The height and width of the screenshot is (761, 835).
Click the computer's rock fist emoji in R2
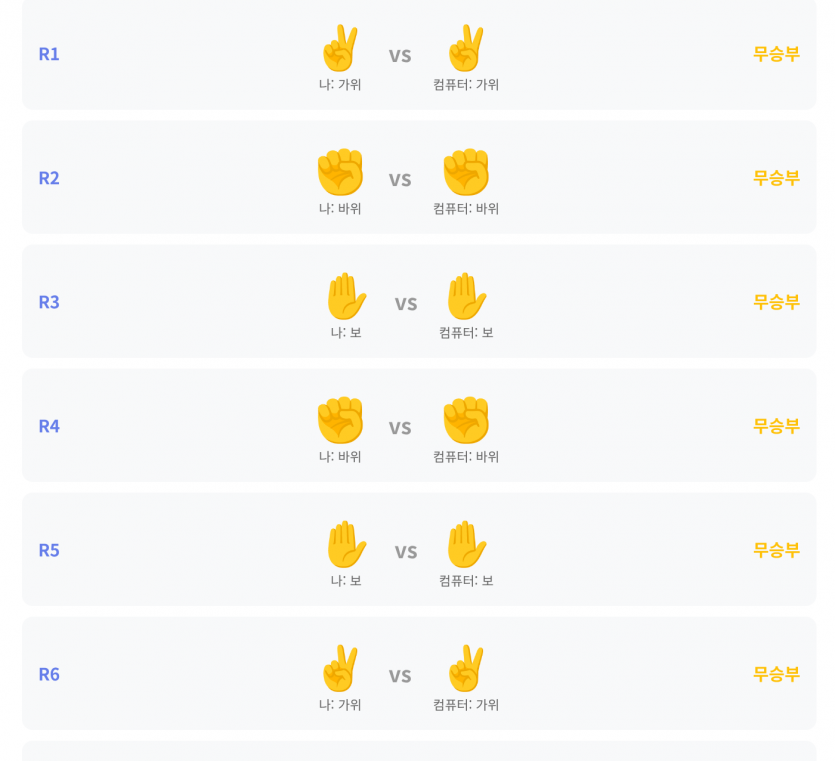point(466,172)
